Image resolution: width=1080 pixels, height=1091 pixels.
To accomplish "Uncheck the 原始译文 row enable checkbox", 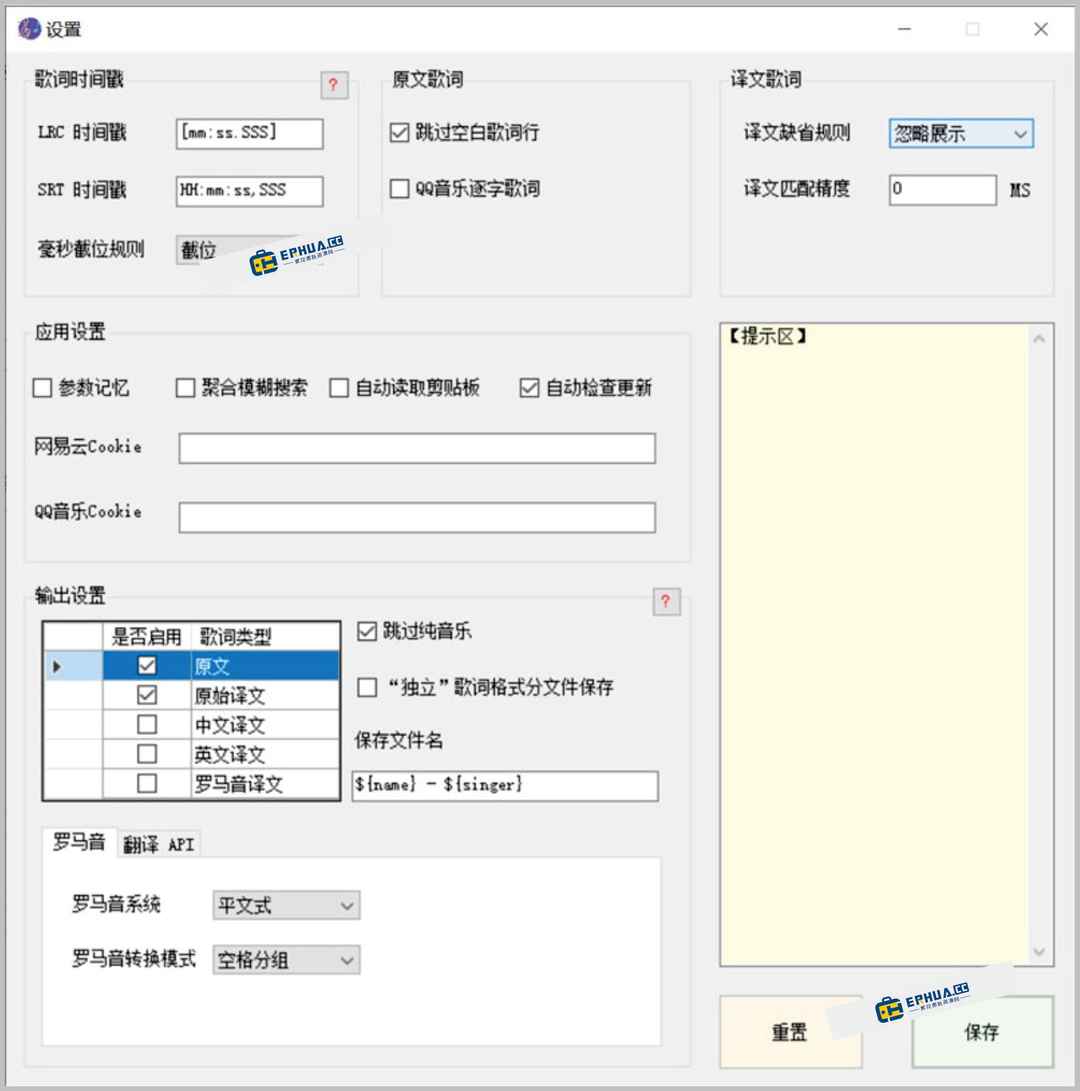I will tap(147, 695).
